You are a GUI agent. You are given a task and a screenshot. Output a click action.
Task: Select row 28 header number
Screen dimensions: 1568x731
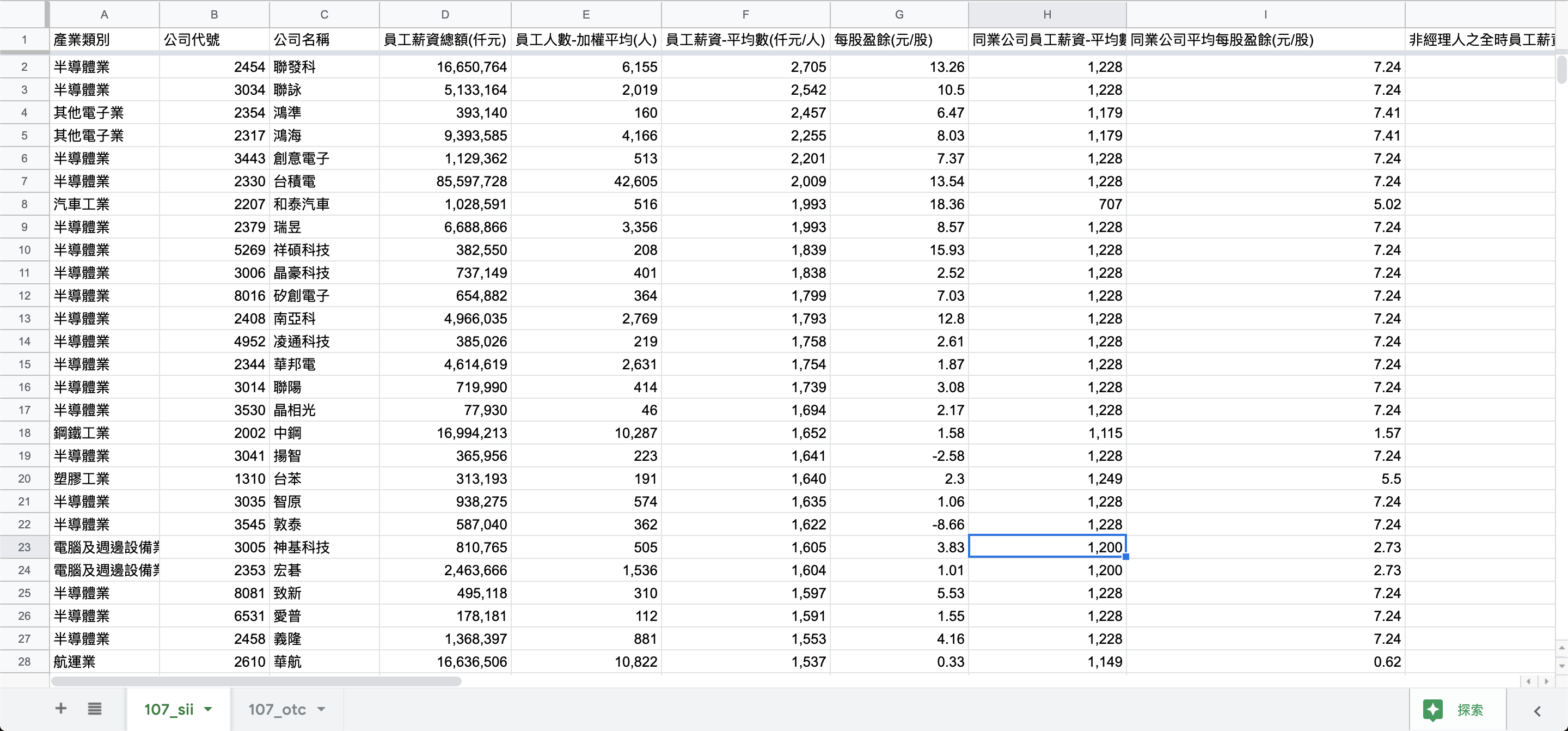click(24, 662)
